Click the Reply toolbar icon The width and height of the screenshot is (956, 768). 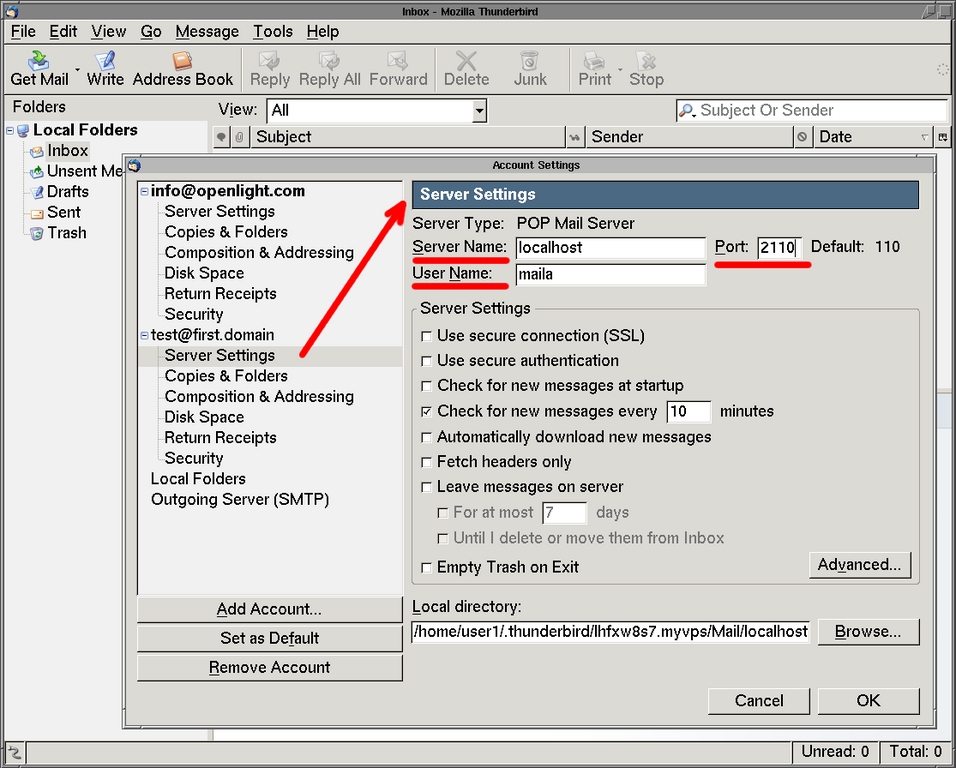269,62
